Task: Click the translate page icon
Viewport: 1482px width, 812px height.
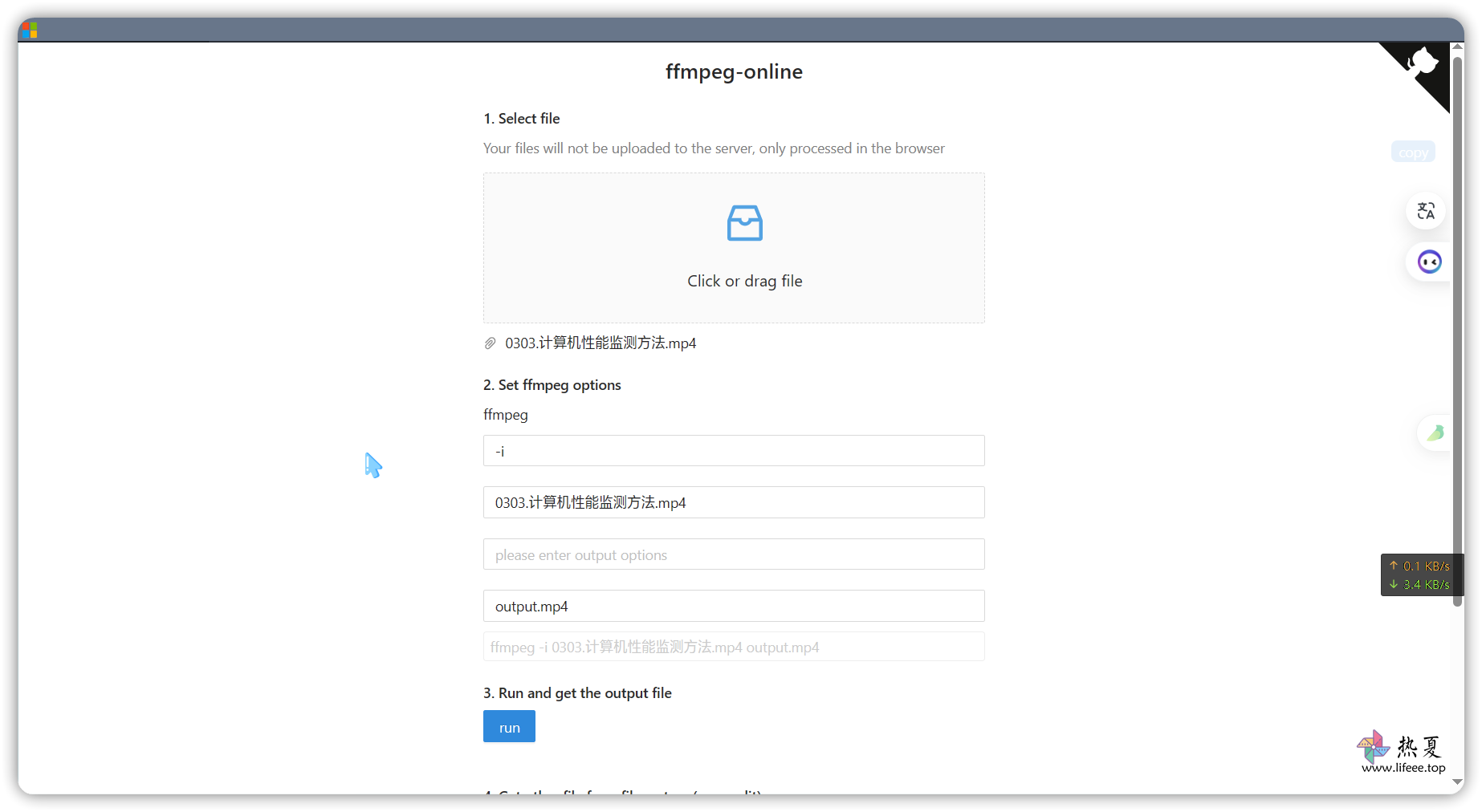Action: 1426,211
